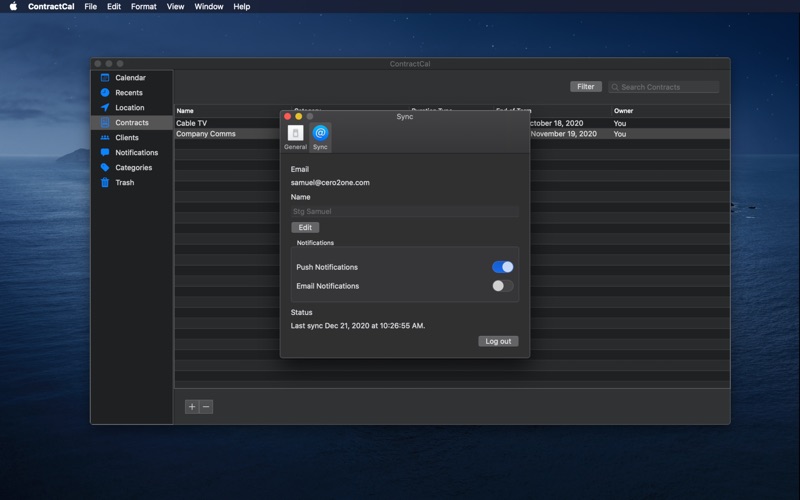Close the Sync preferences window
800x500 pixels.
tap(288, 116)
